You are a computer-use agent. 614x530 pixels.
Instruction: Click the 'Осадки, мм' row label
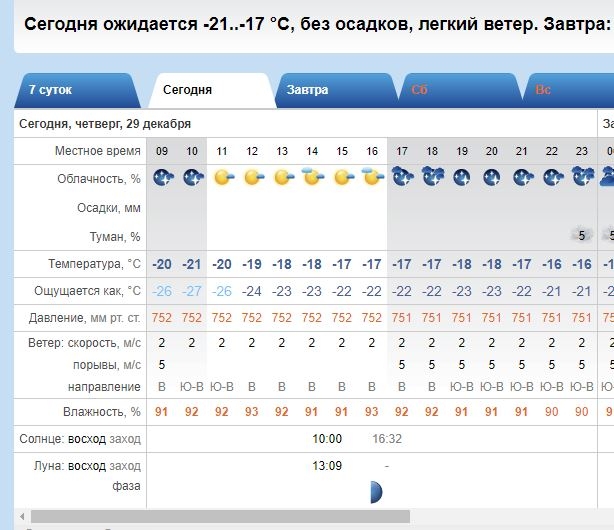click(x=109, y=208)
